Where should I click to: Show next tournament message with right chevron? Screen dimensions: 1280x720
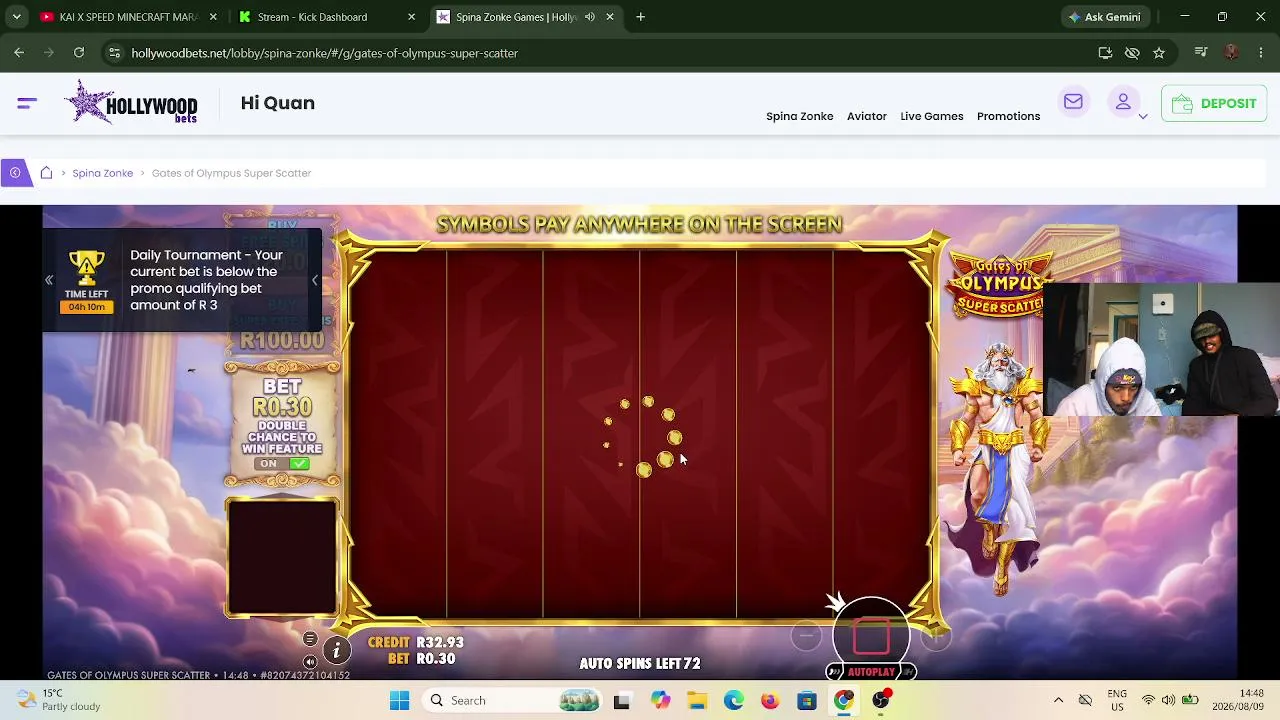click(x=315, y=281)
